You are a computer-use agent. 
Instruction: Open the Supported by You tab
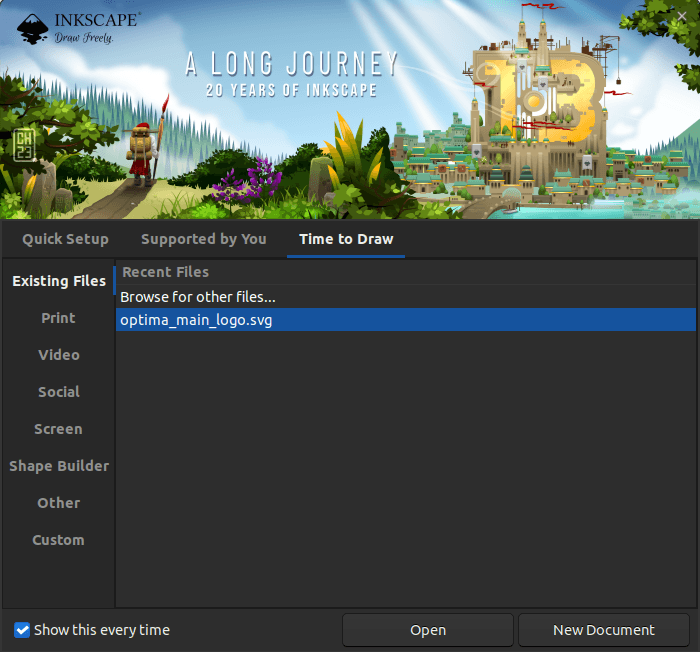(x=204, y=239)
